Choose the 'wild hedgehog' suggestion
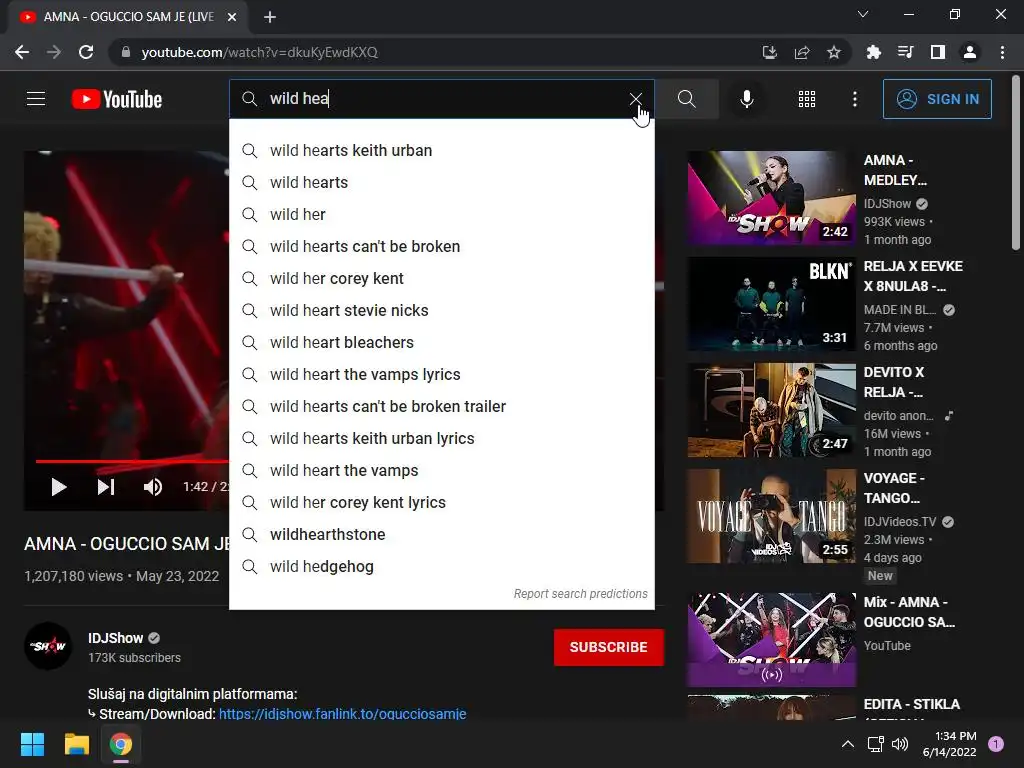 [441, 566]
